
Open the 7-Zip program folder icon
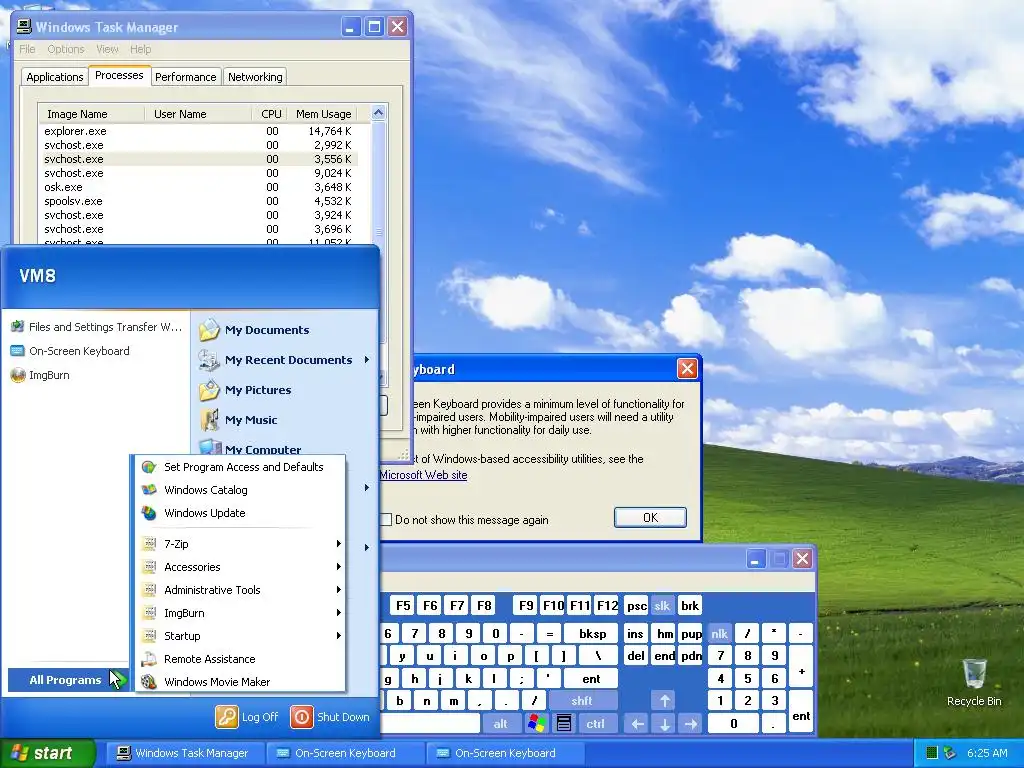pos(150,543)
